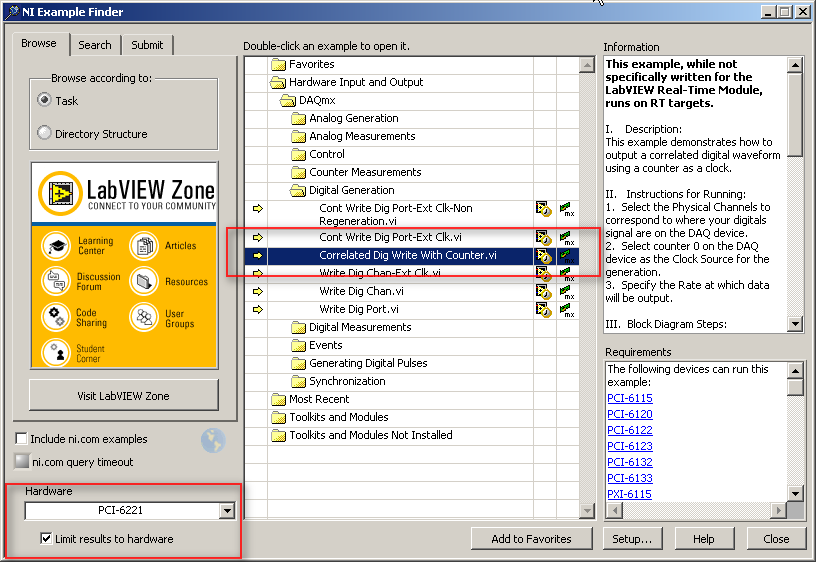The image size is (816, 562).
Task: Click Requirements panel scroll down arrow
Action: (795, 493)
